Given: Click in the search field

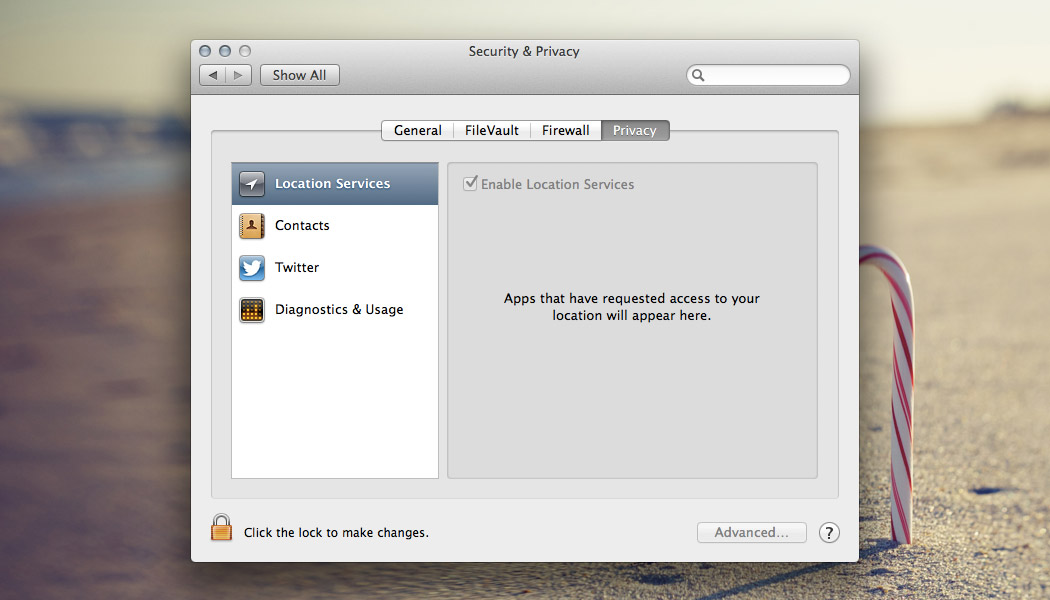Looking at the screenshot, I should coord(768,75).
